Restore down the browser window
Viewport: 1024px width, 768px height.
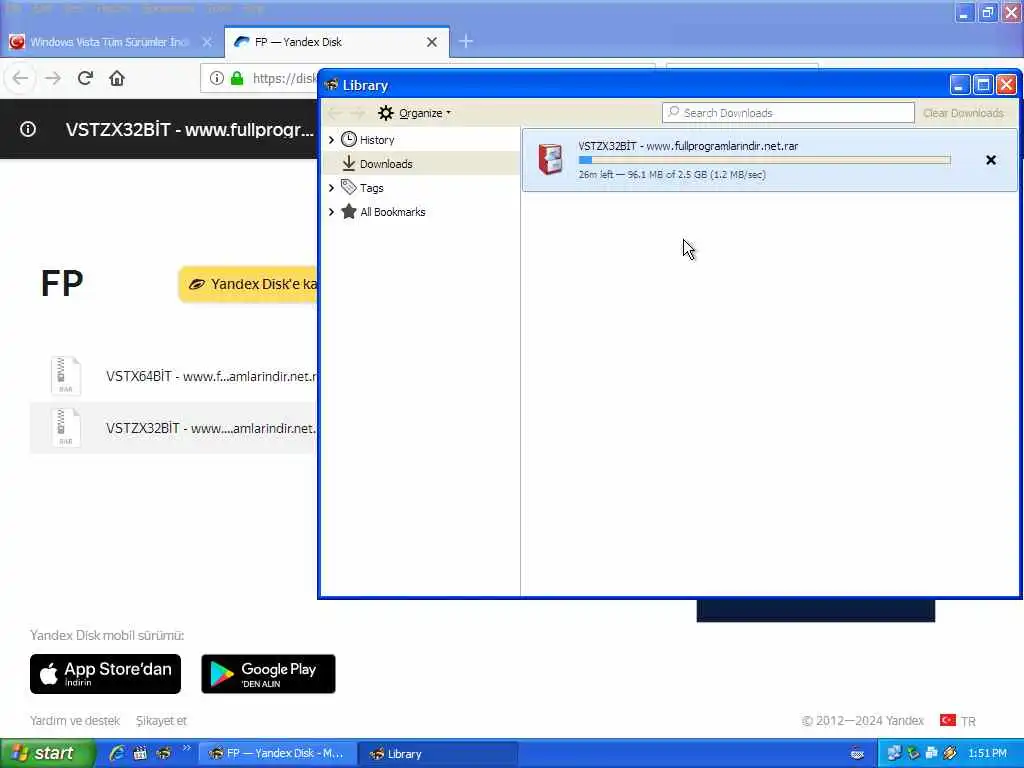pos(987,12)
